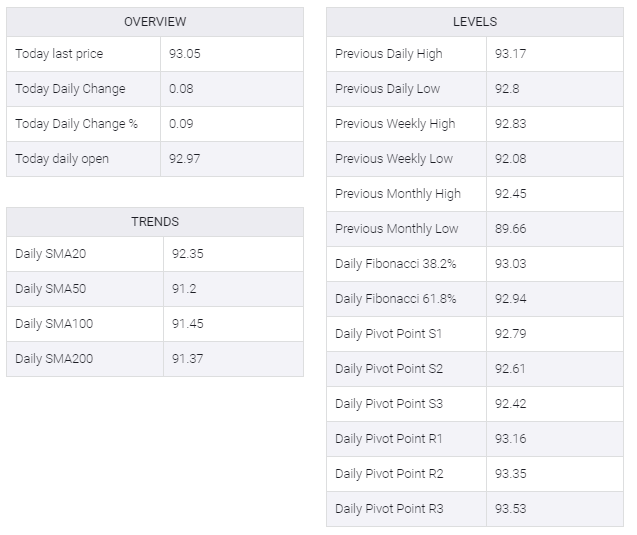The height and width of the screenshot is (535, 637).
Task: Click the Today Daily Change label
Action: pyautogui.click(x=70, y=89)
